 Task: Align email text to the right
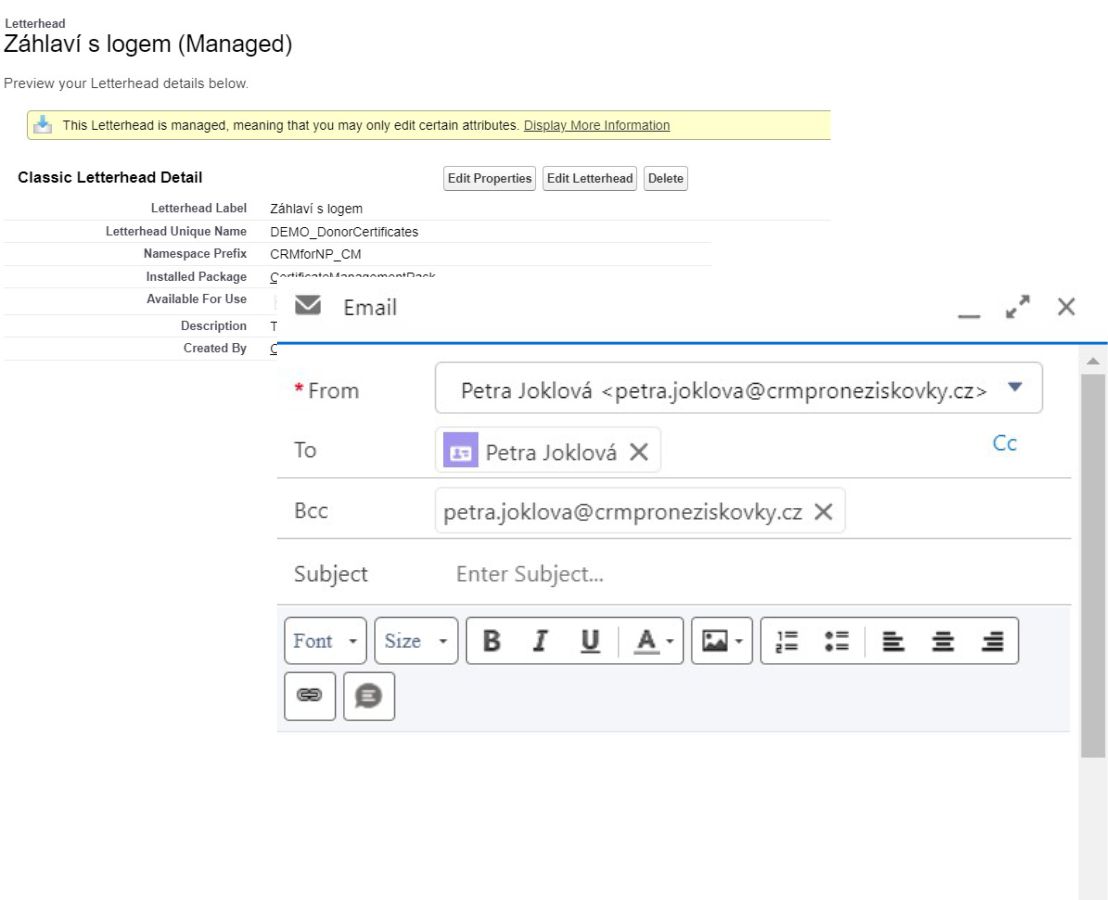click(x=989, y=641)
